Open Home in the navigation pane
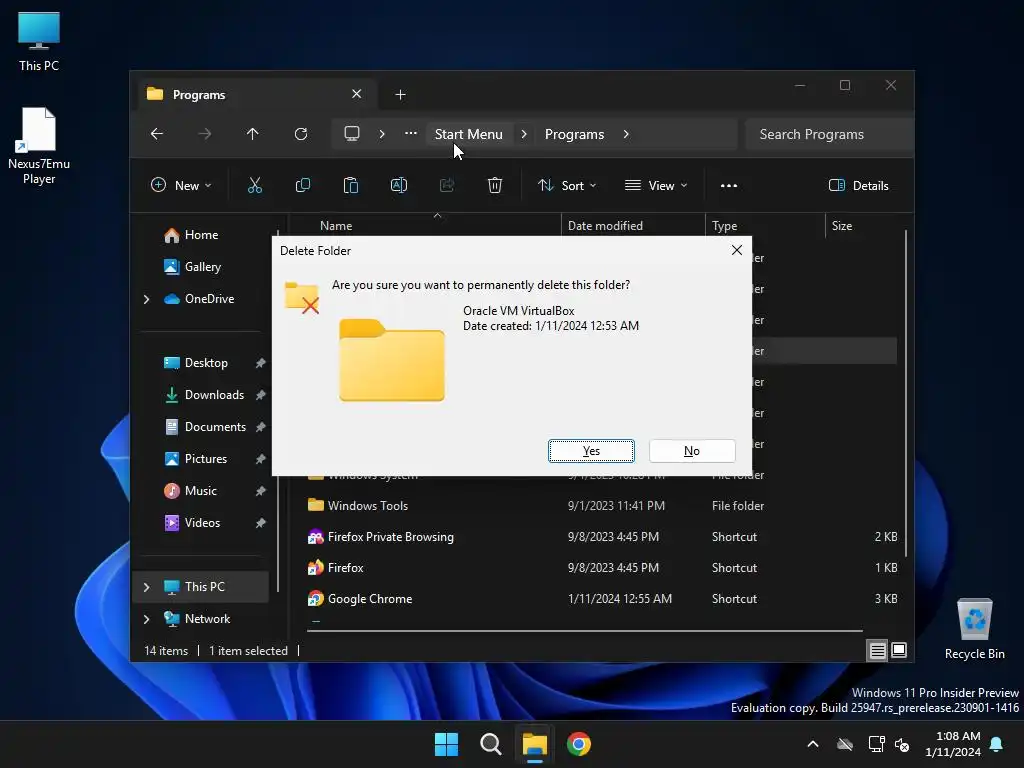 (201, 234)
